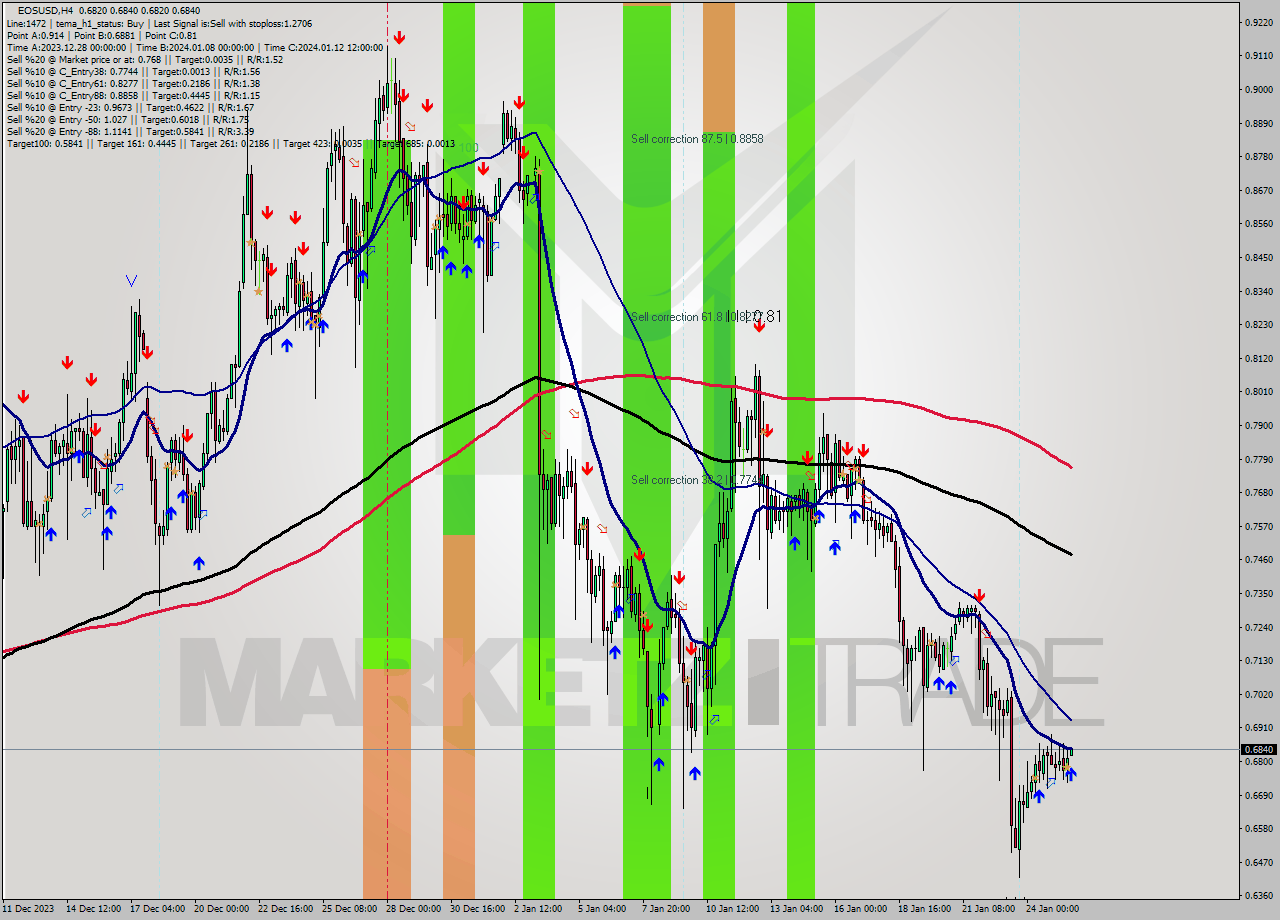Click the 0.7240 price axis label
This screenshot has width=1280, height=920.
[1259, 627]
